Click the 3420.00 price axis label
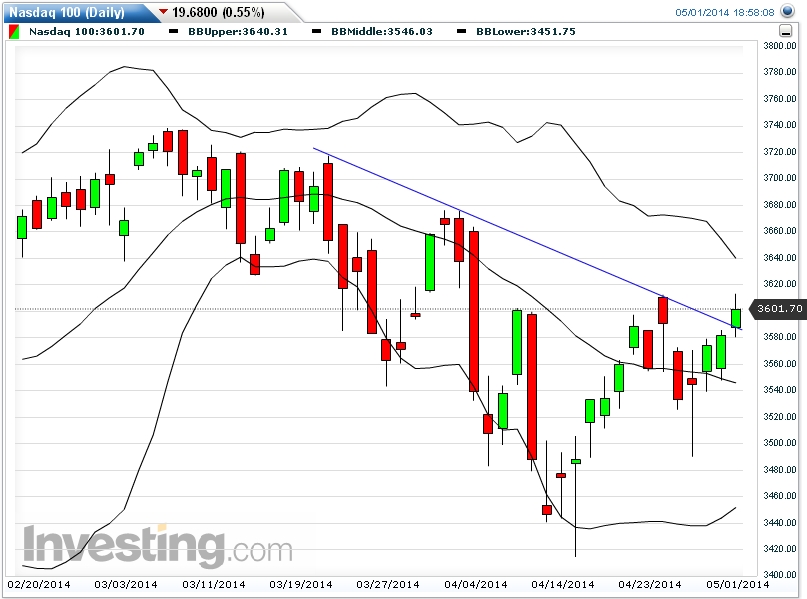This screenshot has height=599, width=807. tap(779, 549)
